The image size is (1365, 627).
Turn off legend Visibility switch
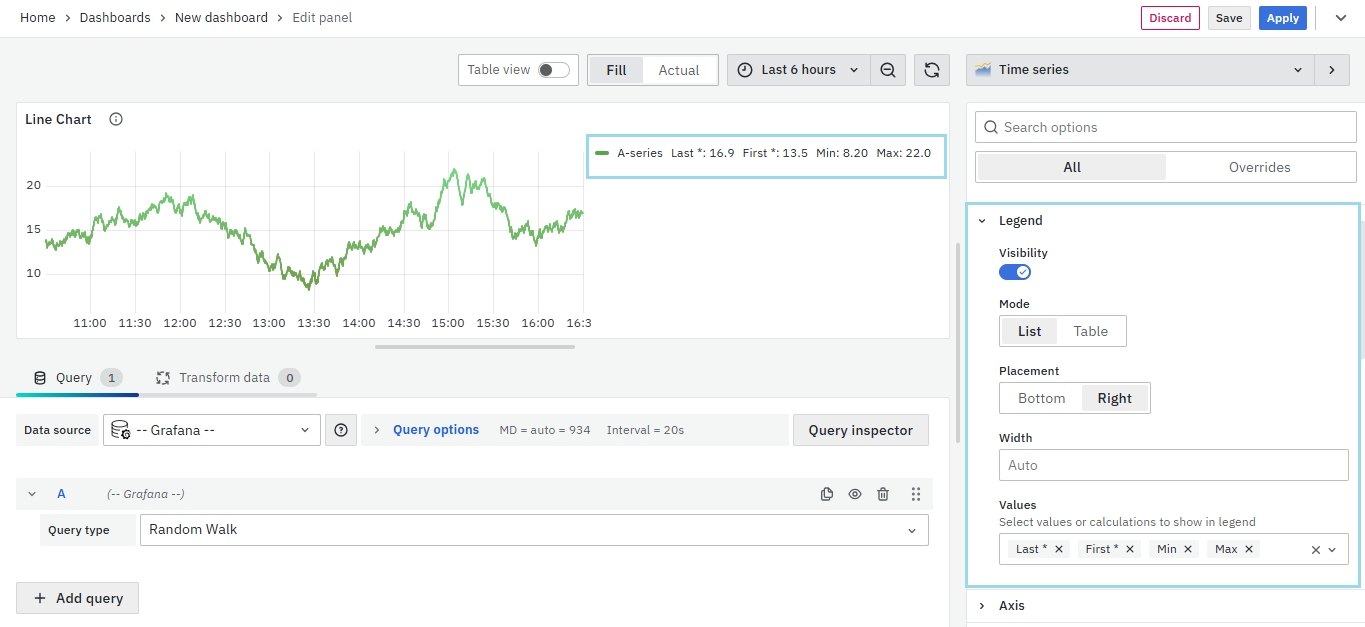click(x=1015, y=272)
